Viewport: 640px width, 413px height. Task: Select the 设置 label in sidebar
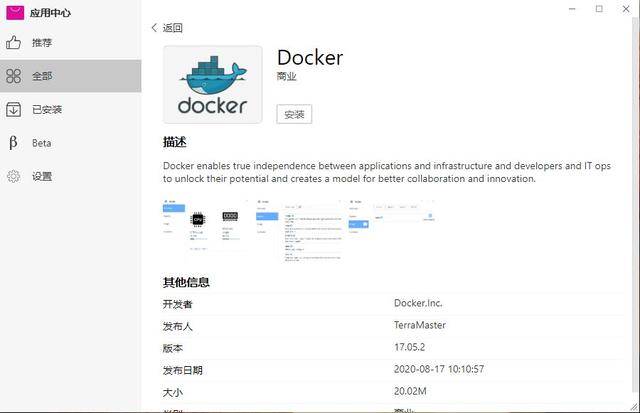(x=42, y=177)
